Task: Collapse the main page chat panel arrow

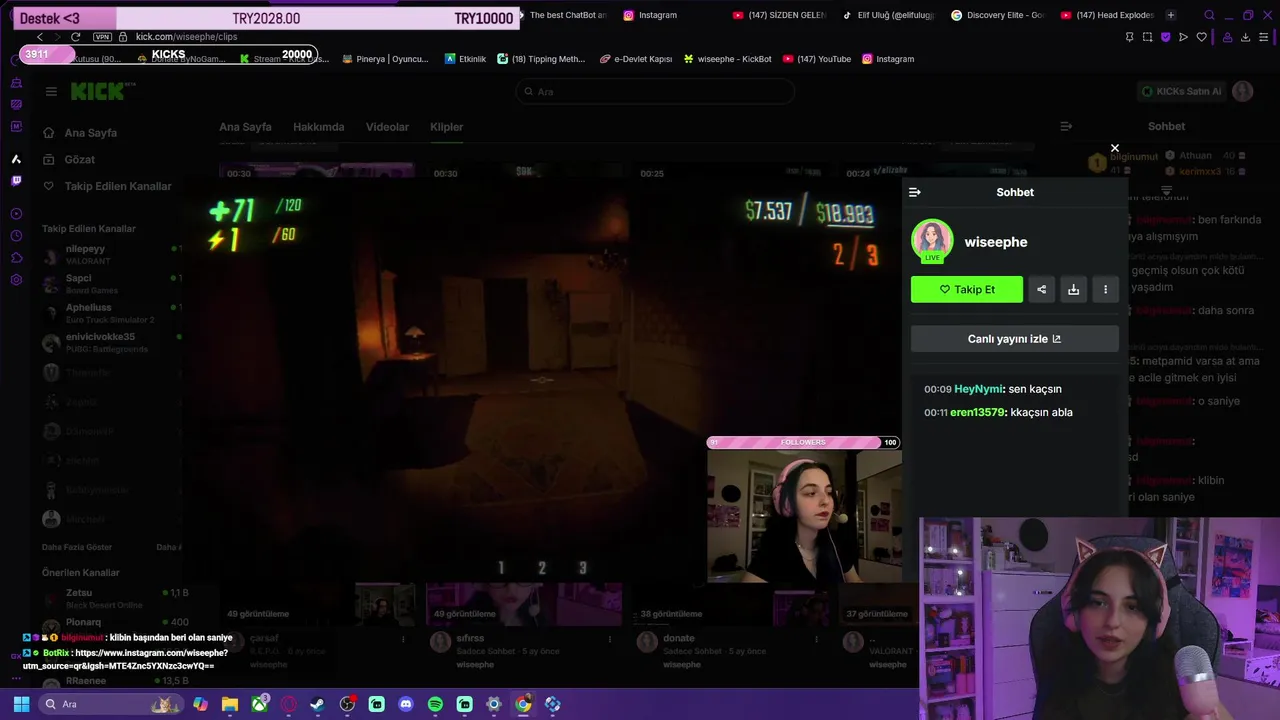Action: pos(1066,126)
